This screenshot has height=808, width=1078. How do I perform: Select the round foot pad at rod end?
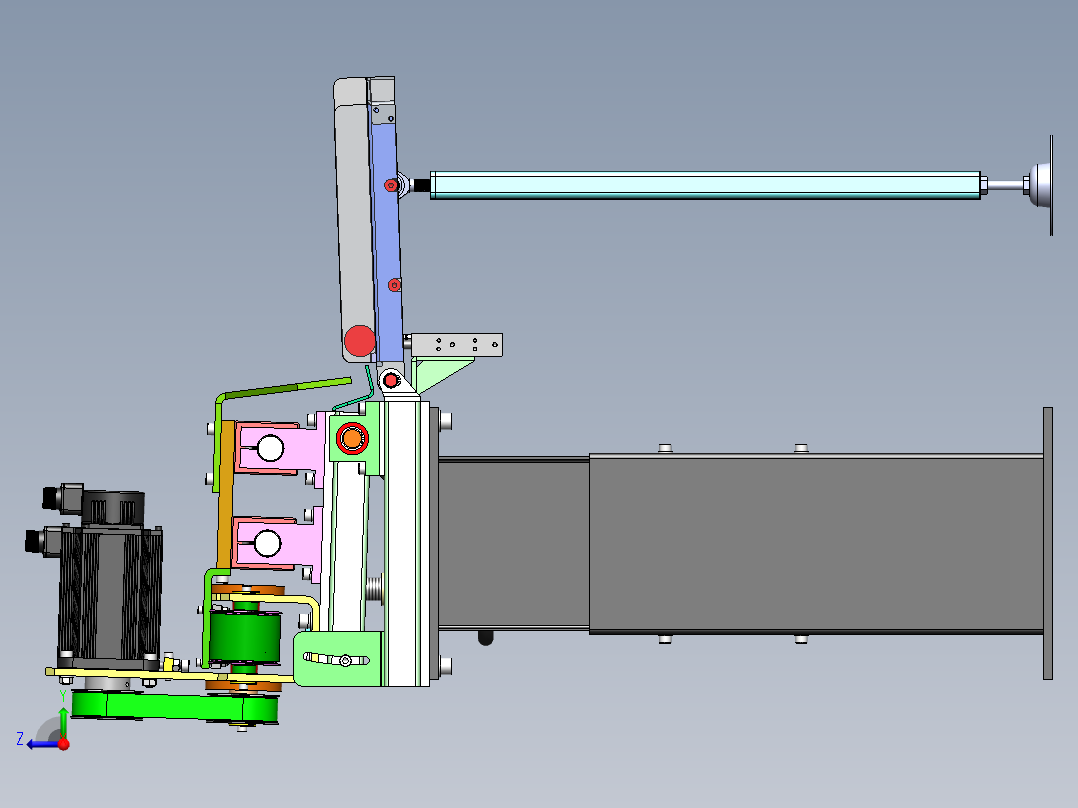1042,185
